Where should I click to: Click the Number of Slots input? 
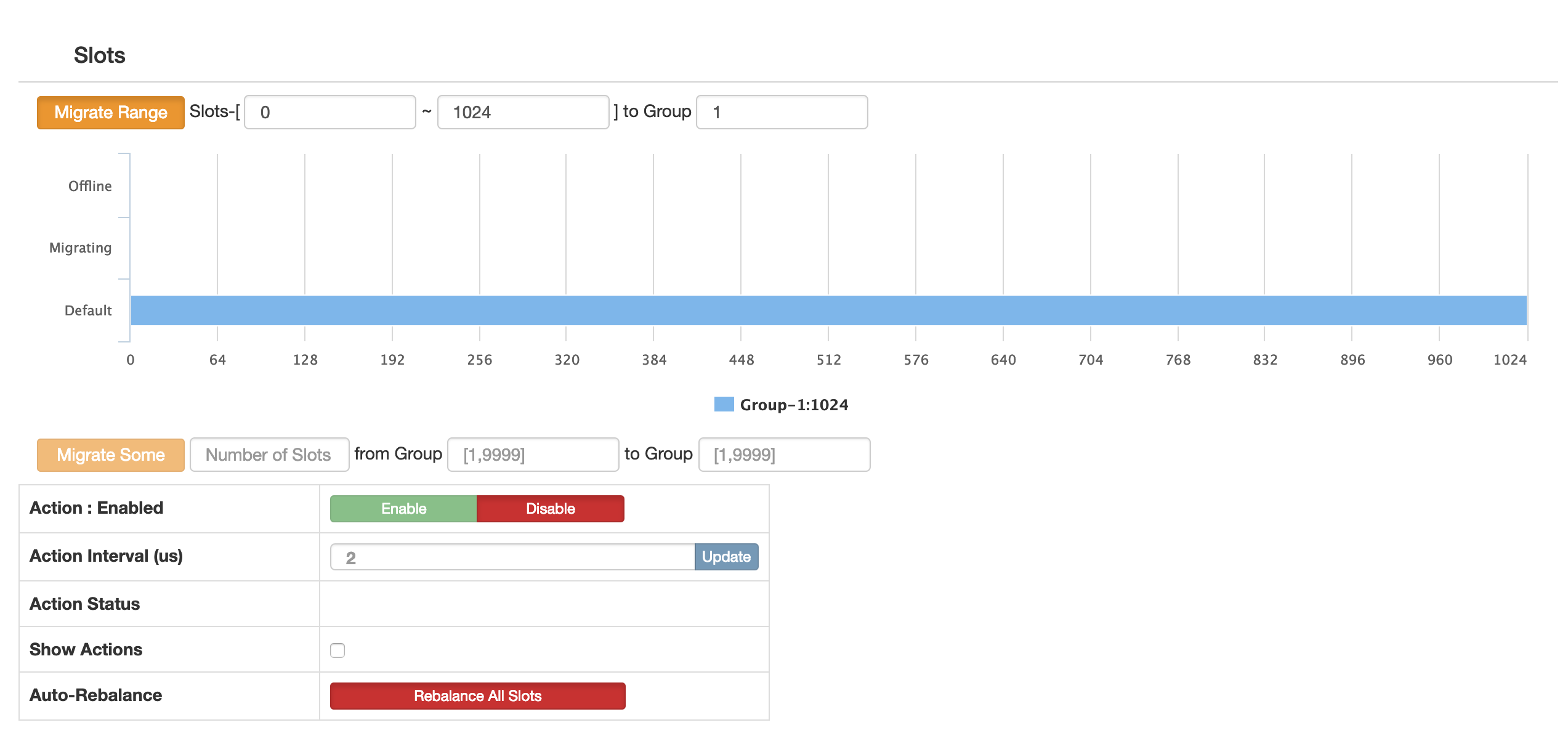point(269,455)
